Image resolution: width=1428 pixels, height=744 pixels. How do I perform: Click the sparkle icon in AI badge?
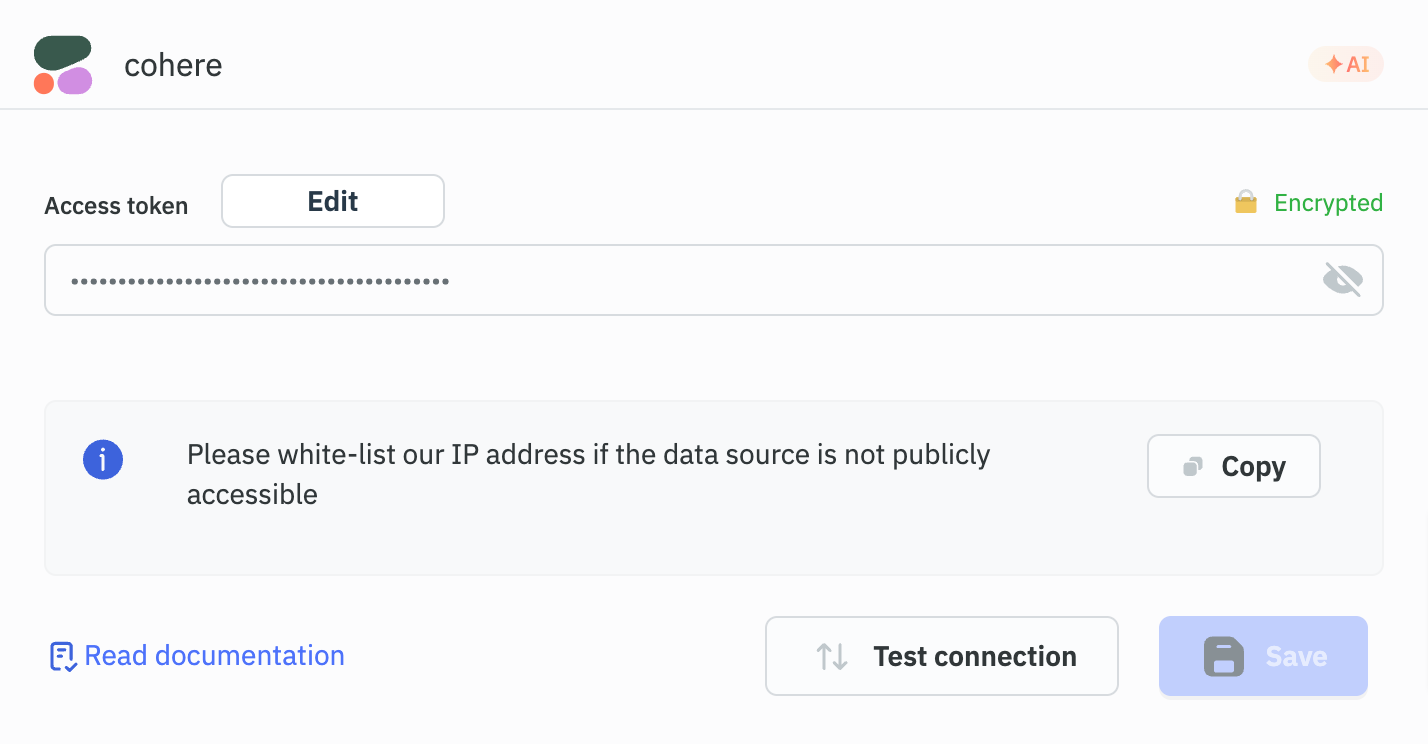pyautogui.click(x=1333, y=65)
